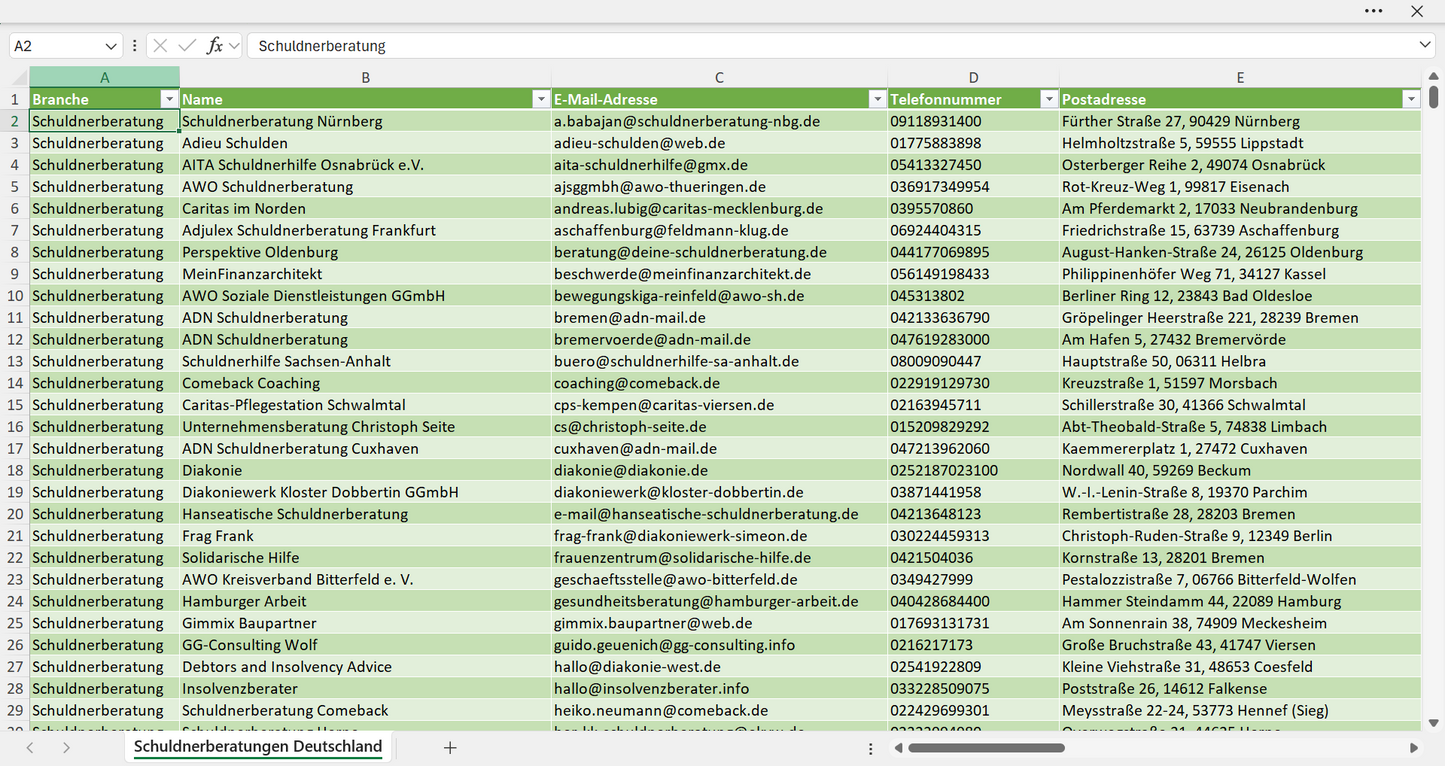Click the Branche header cell

point(105,99)
